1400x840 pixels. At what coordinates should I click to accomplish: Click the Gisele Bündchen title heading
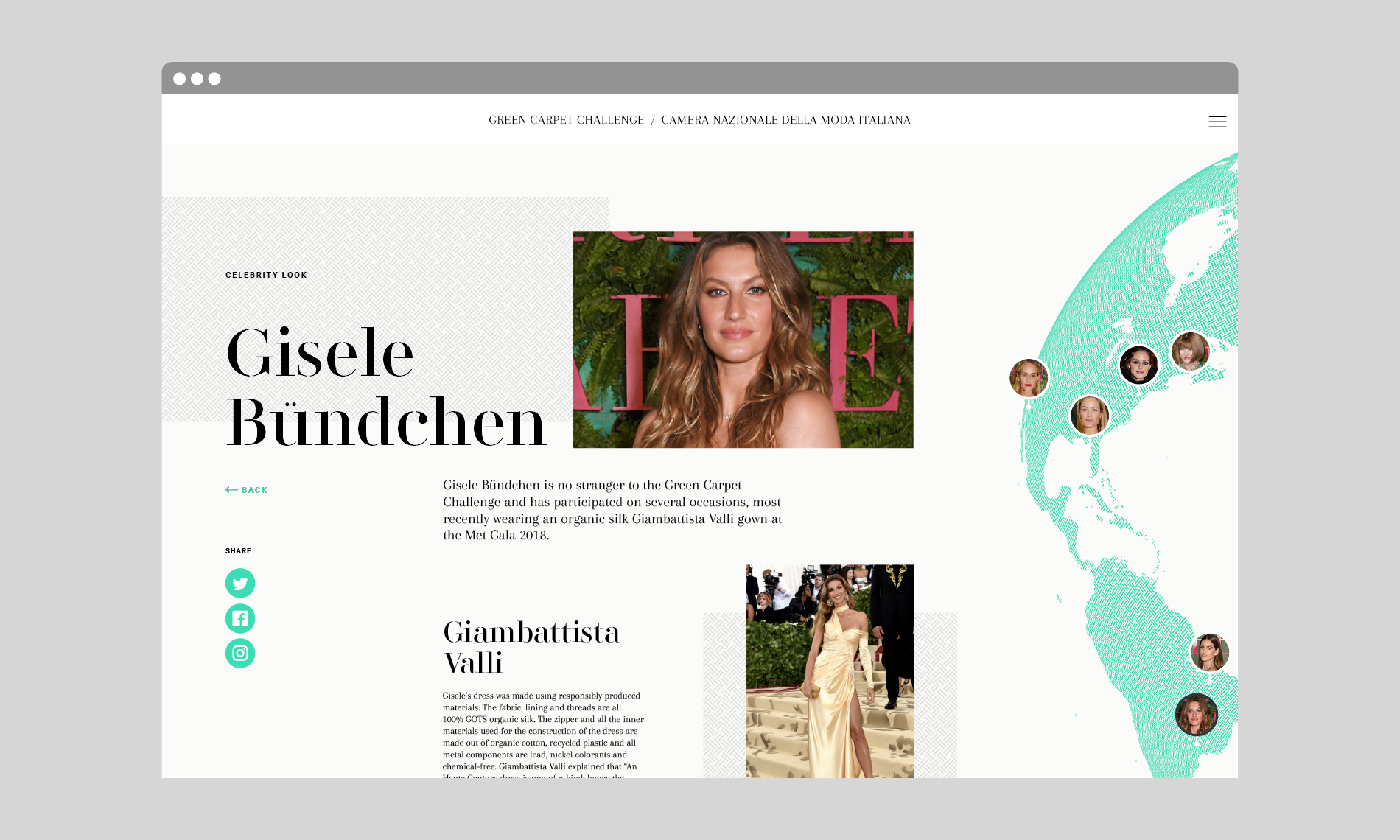(386, 387)
